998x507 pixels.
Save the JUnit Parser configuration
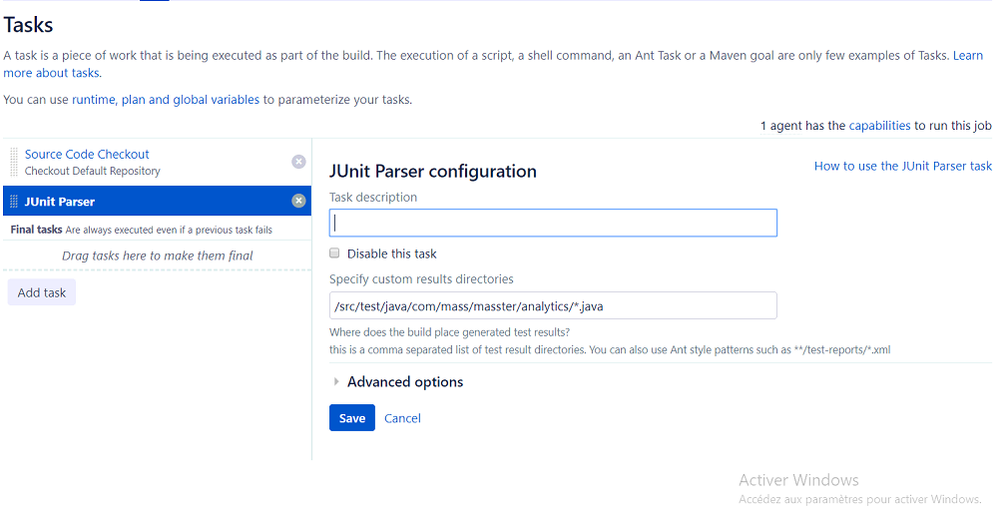click(352, 418)
